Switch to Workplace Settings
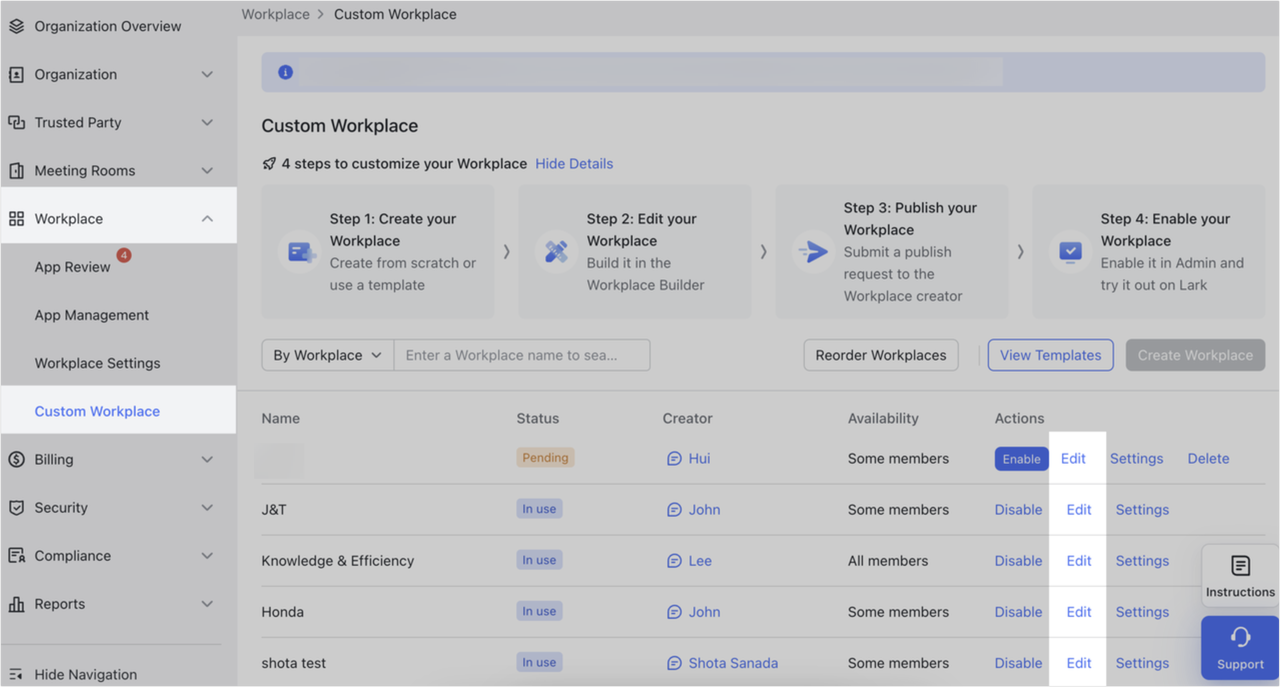The width and height of the screenshot is (1280, 687). [x=96, y=363]
